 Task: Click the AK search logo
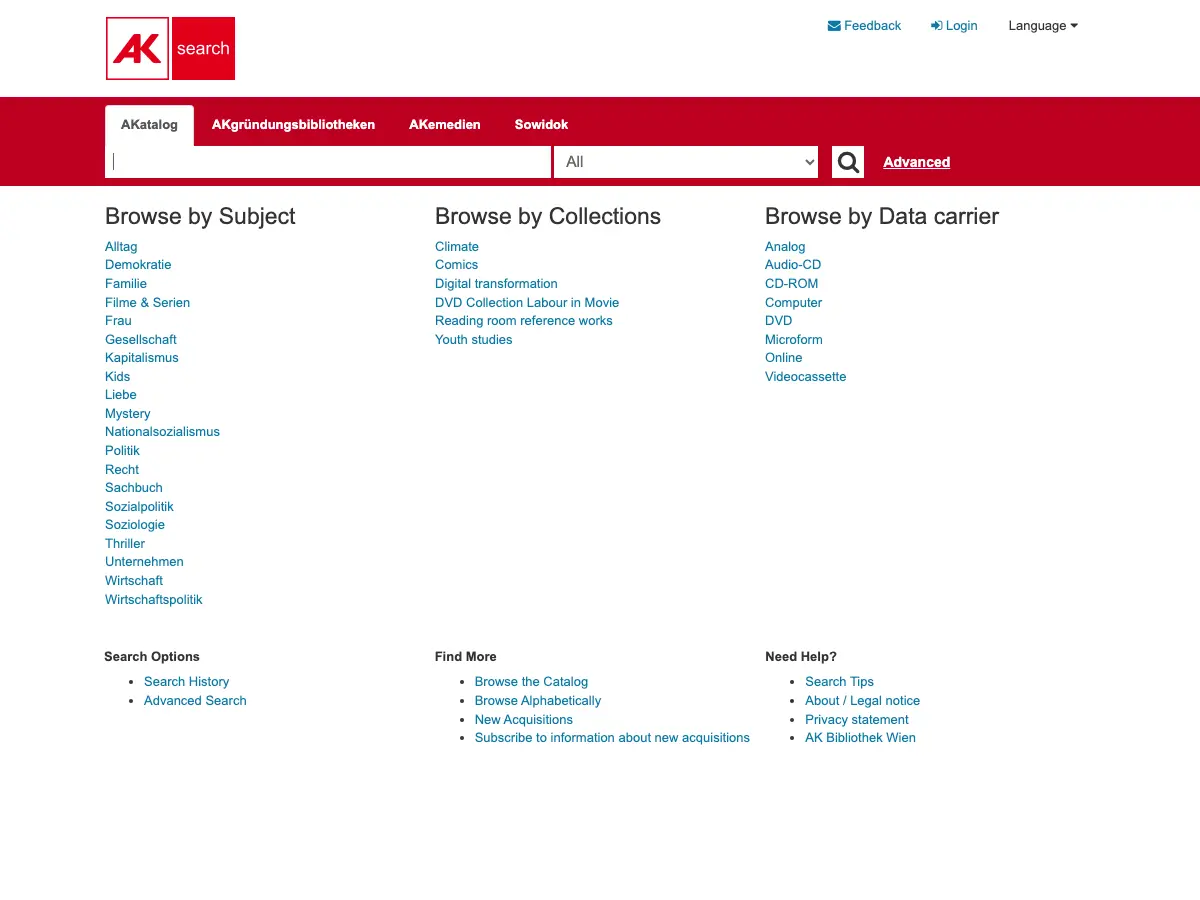pos(170,48)
